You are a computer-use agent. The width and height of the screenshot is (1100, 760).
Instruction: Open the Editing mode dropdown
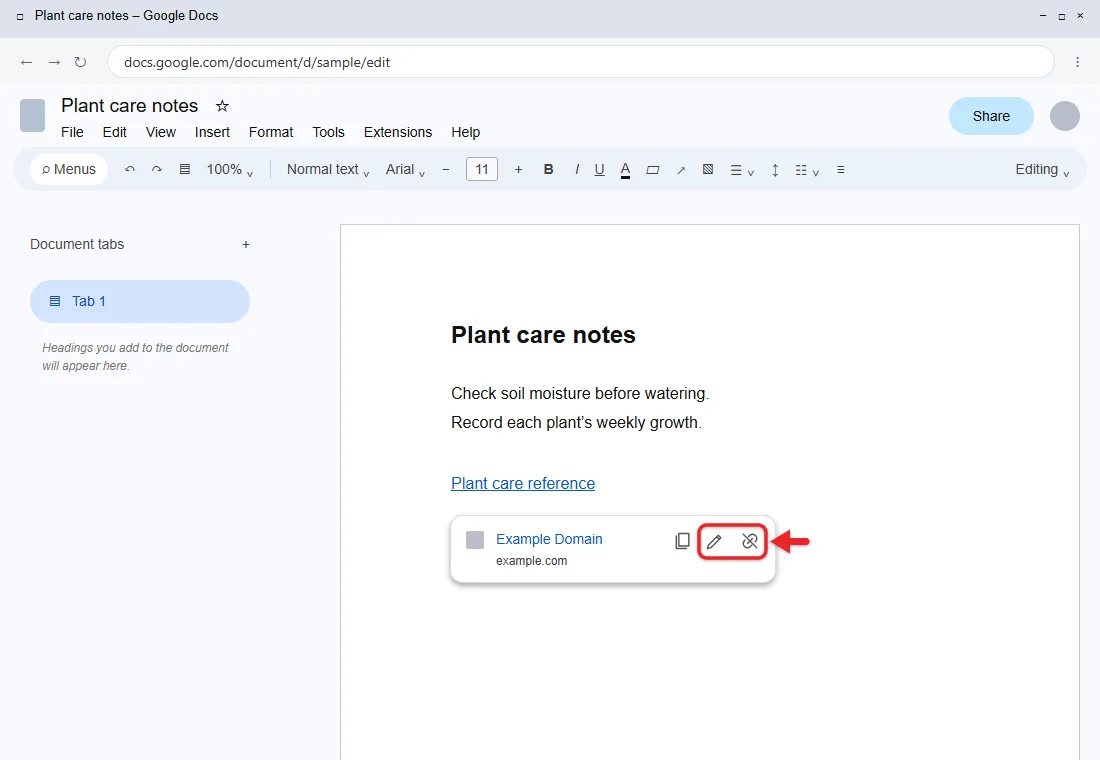pos(1042,170)
